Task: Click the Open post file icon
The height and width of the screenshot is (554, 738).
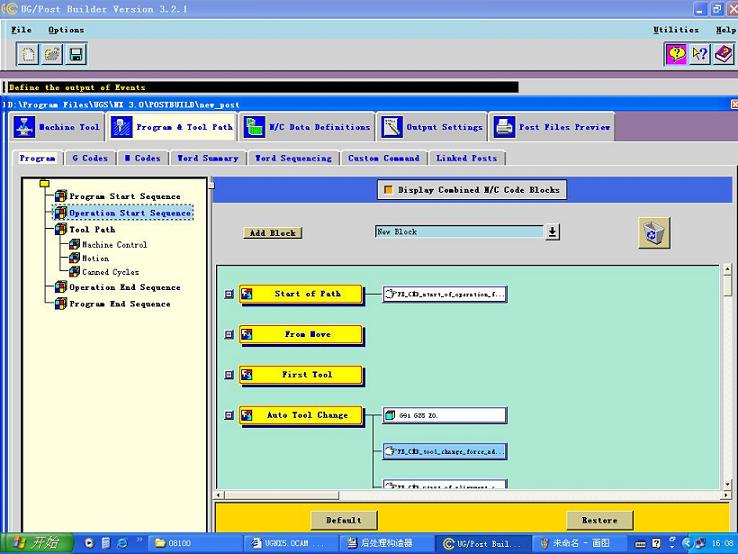Action: (x=52, y=55)
